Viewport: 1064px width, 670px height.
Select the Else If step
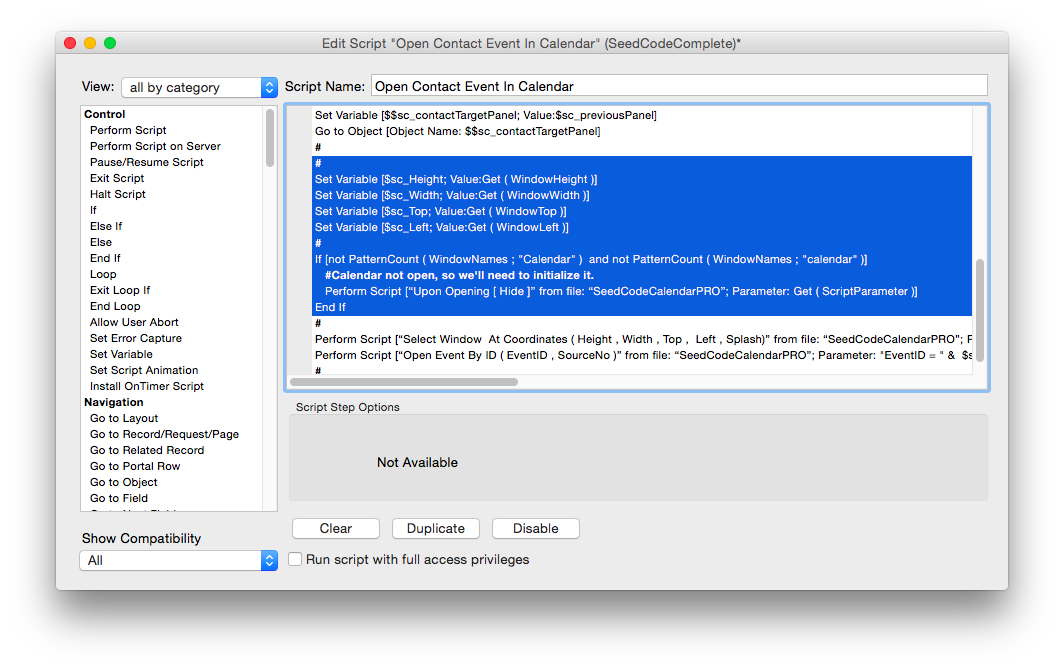106,226
